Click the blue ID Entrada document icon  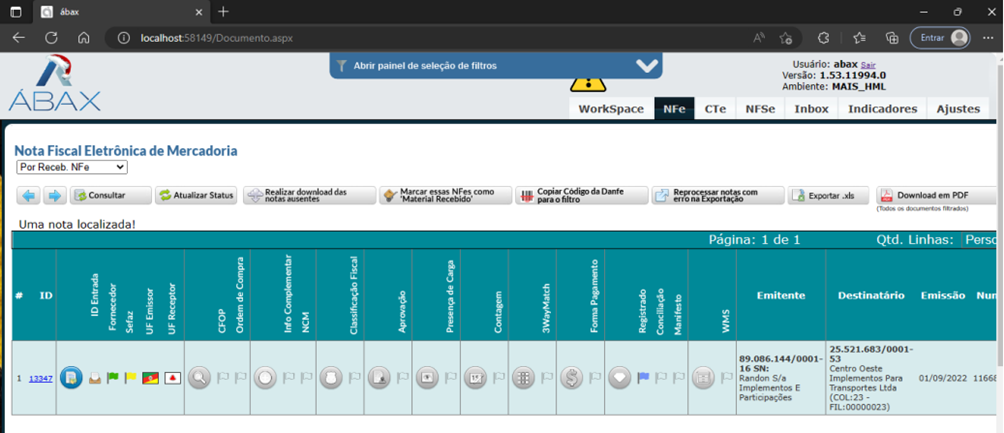coord(70,378)
